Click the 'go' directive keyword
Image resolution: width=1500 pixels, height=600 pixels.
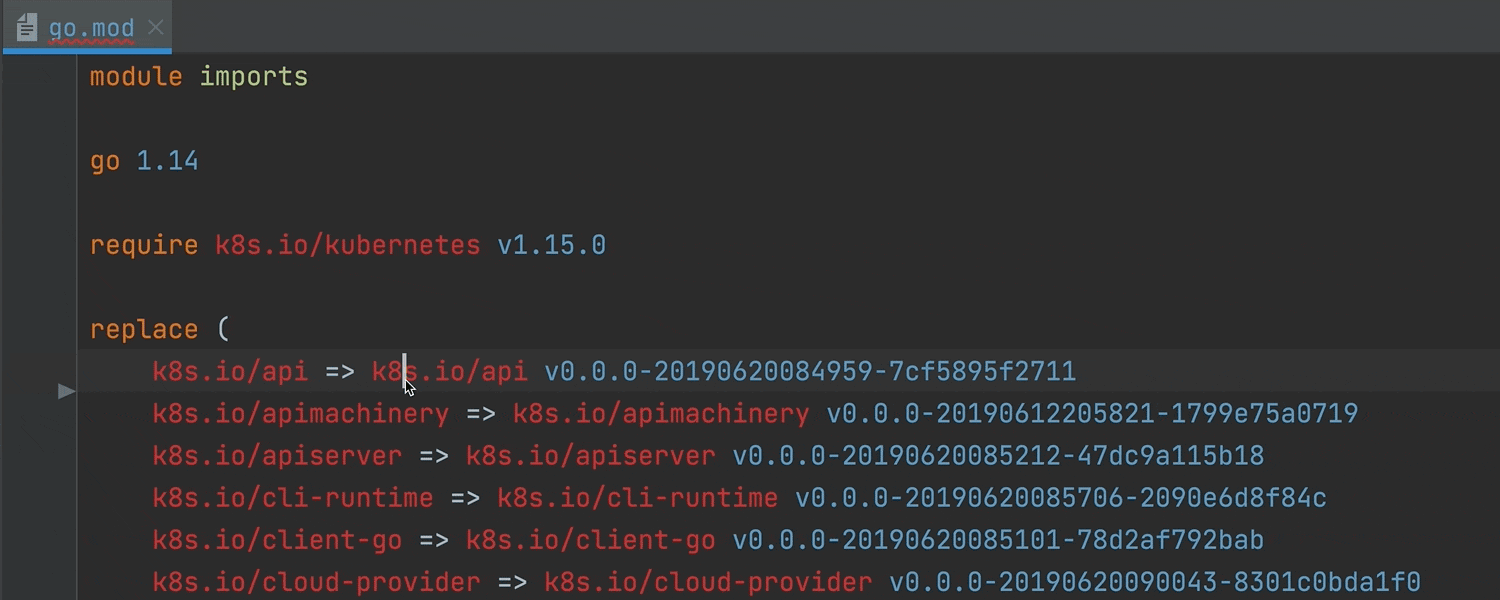tap(105, 162)
